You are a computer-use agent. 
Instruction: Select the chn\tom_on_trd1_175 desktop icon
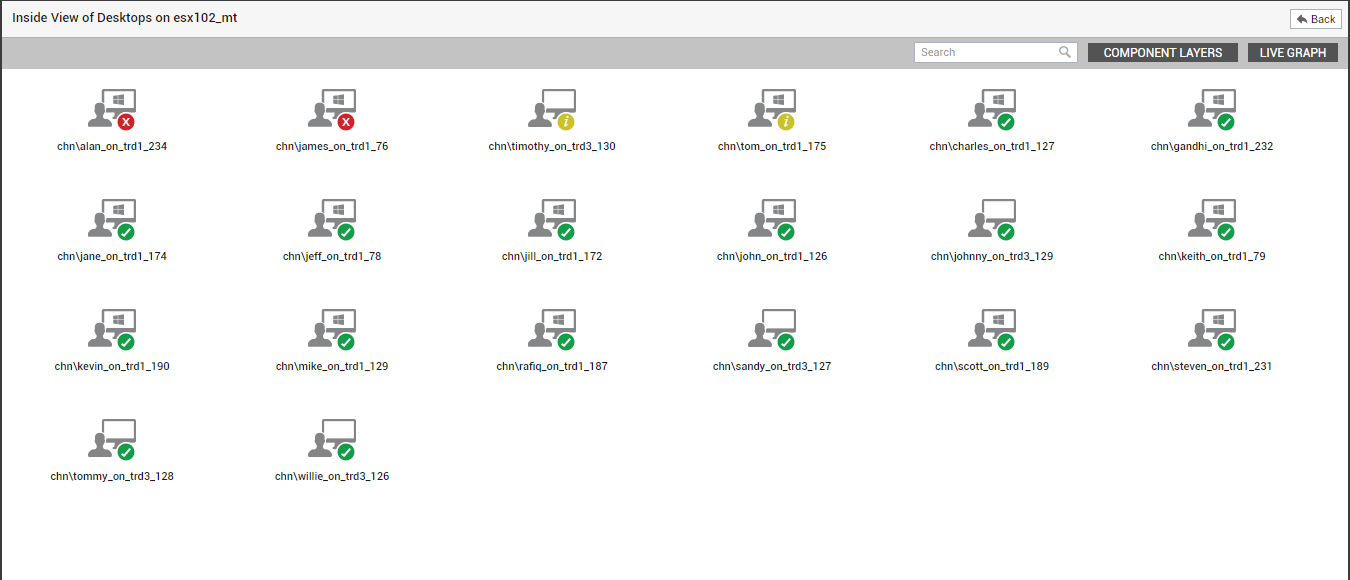772,110
